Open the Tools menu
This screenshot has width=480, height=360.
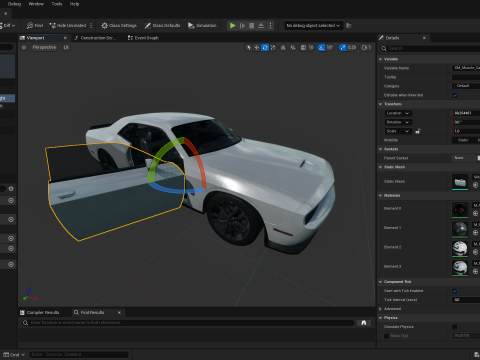pos(57,4)
